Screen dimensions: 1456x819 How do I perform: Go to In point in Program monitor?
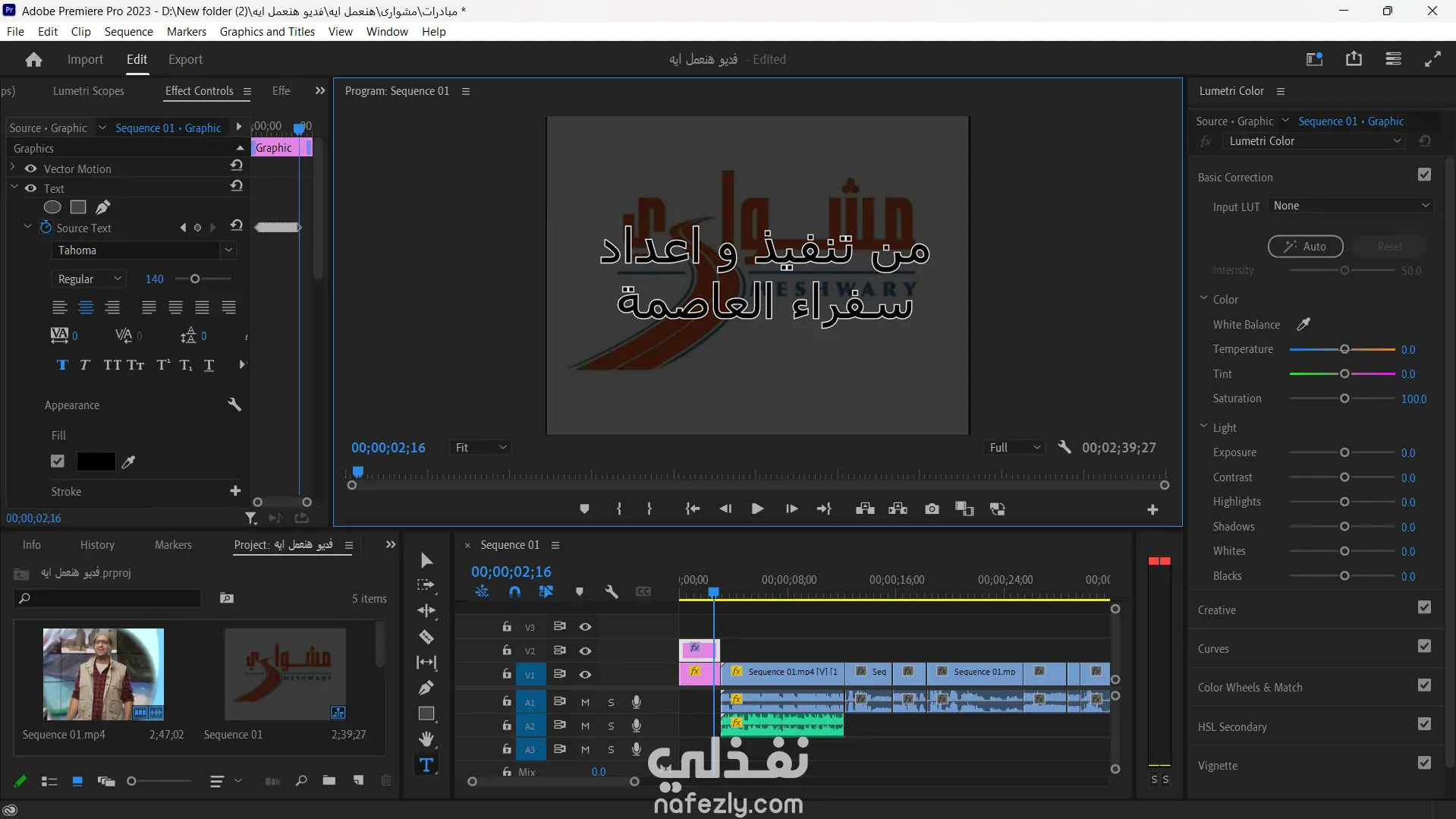coord(692,509)
